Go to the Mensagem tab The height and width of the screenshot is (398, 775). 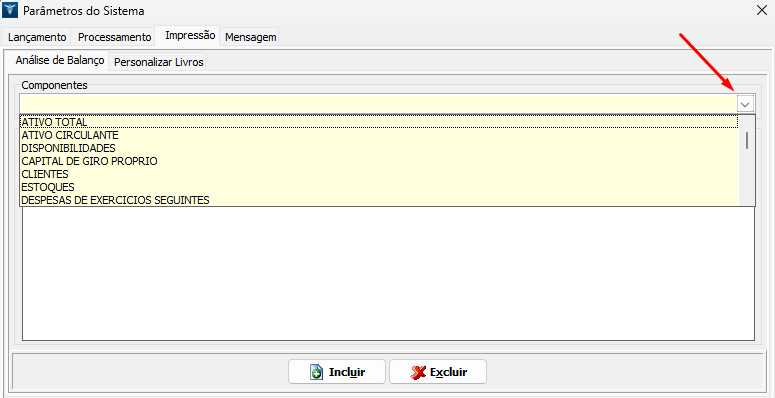click(x=251, y=37)
